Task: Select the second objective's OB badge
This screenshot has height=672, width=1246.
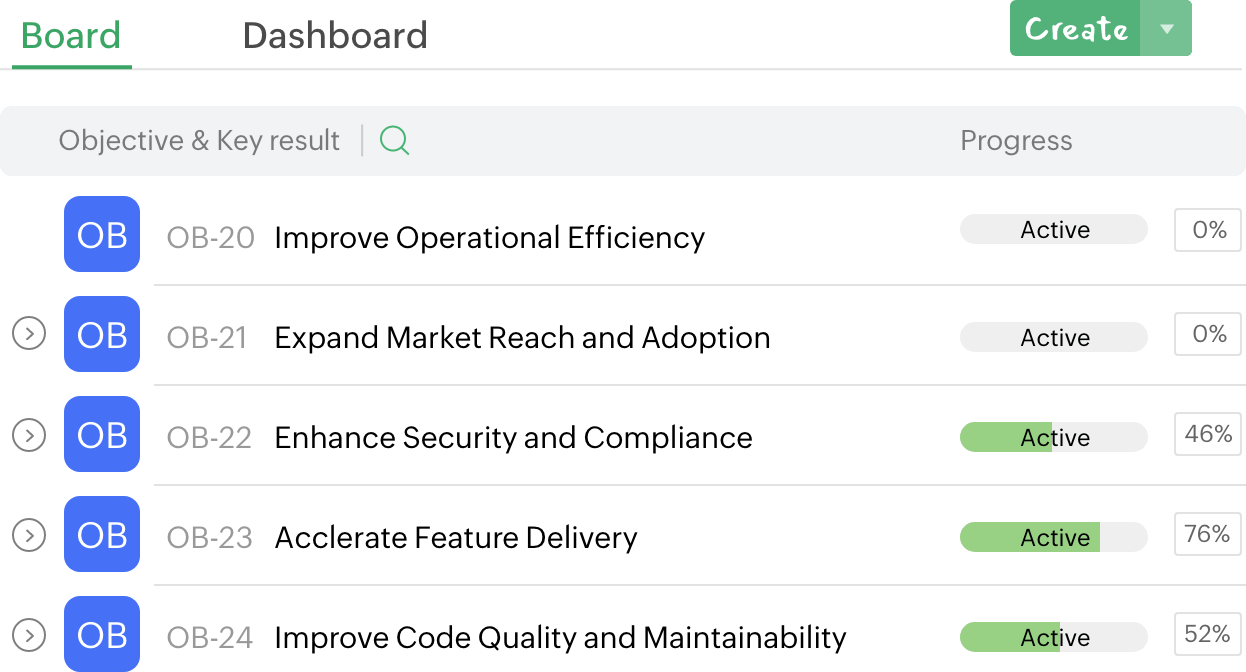Action: click(x=102, y=335)
